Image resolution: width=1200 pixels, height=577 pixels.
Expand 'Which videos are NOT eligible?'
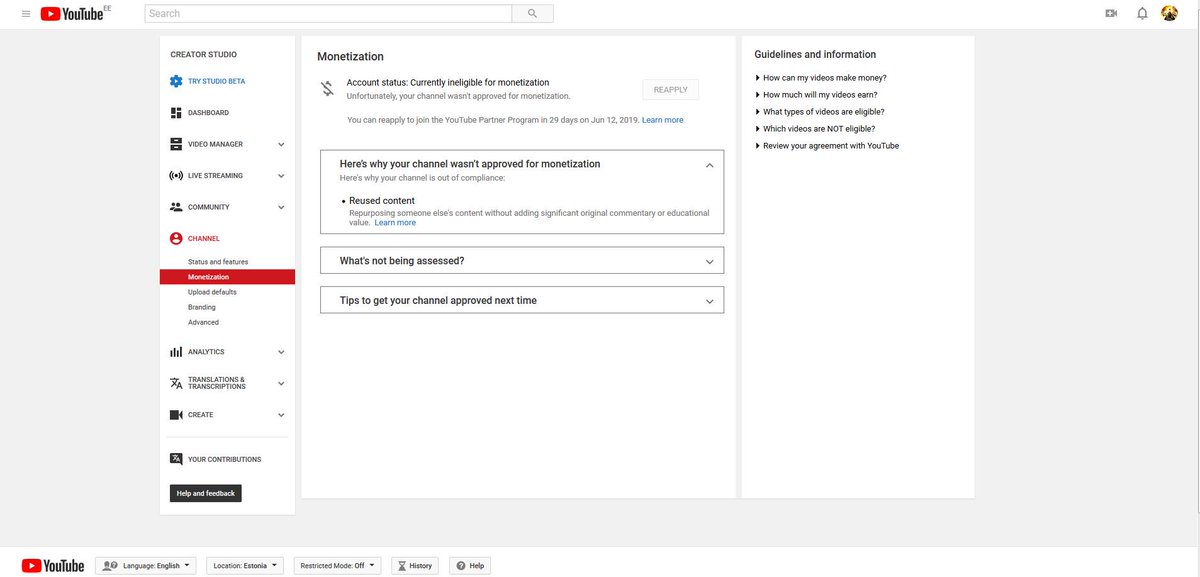pos(815,129)
